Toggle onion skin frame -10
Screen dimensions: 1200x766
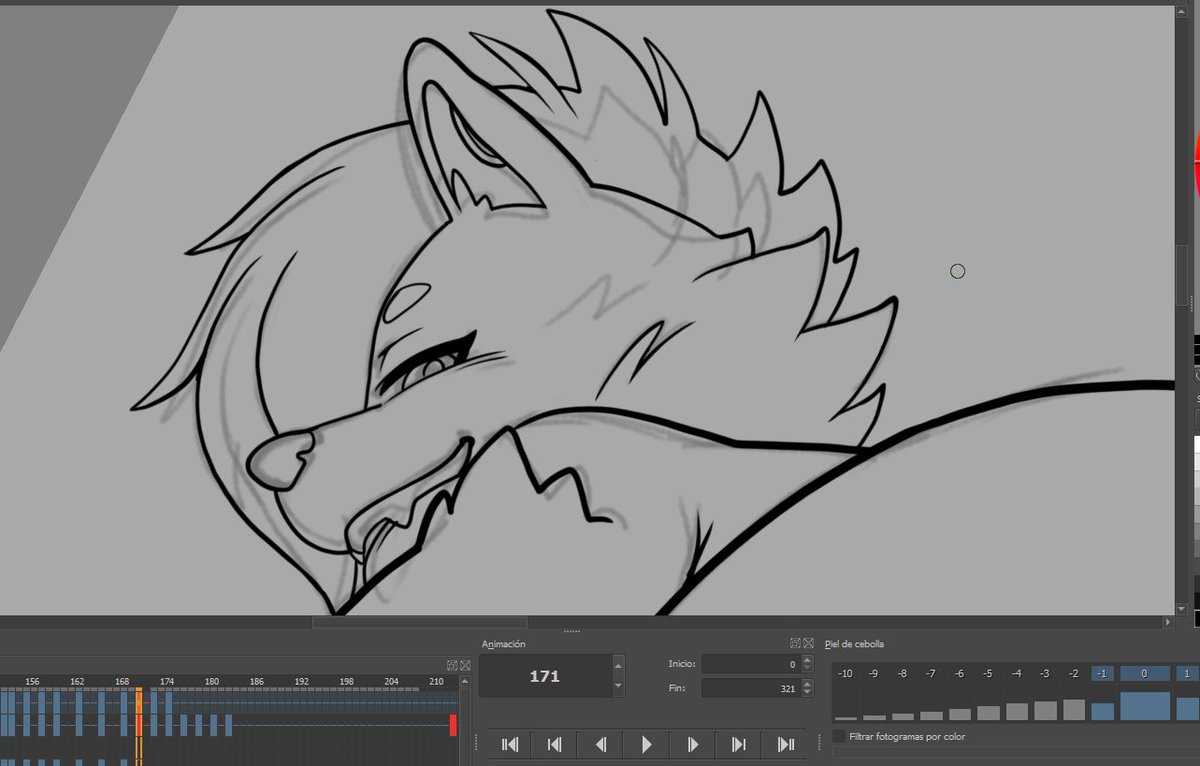point(846,674)
